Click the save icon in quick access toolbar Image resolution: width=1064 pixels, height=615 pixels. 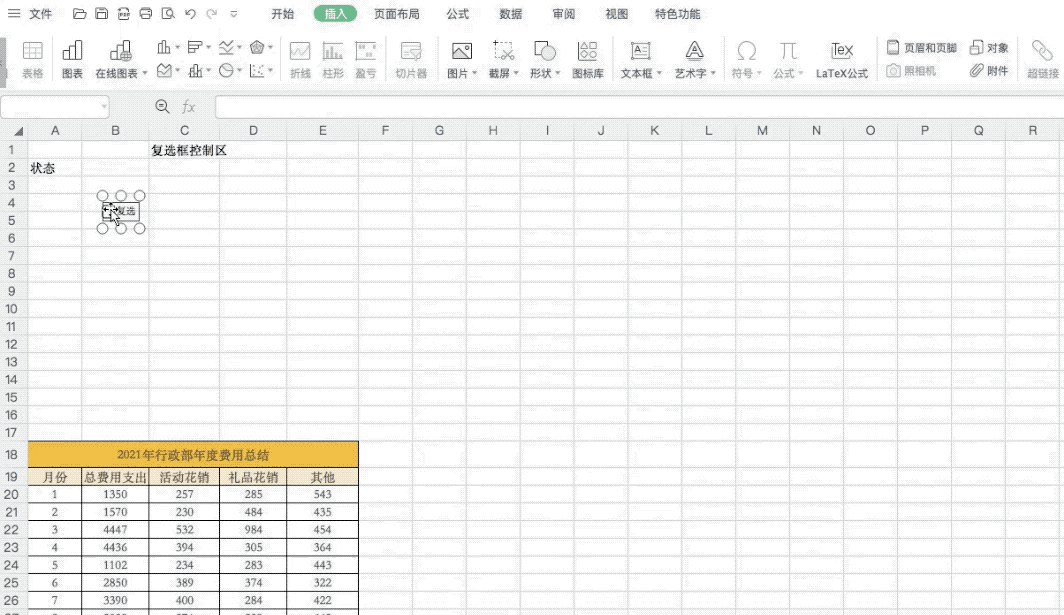click(102, 14)
